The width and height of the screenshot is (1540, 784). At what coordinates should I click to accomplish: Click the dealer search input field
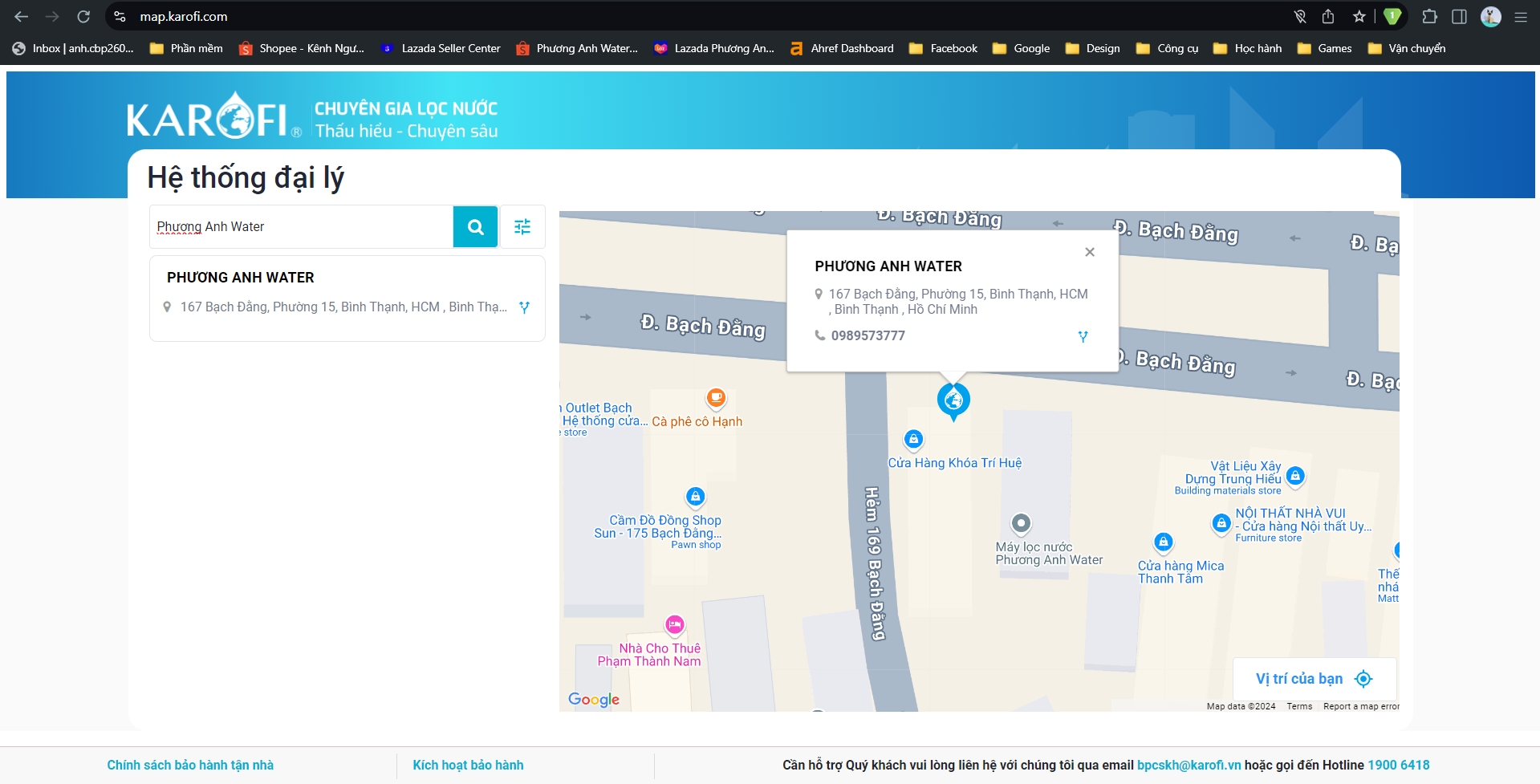(301, 226)
